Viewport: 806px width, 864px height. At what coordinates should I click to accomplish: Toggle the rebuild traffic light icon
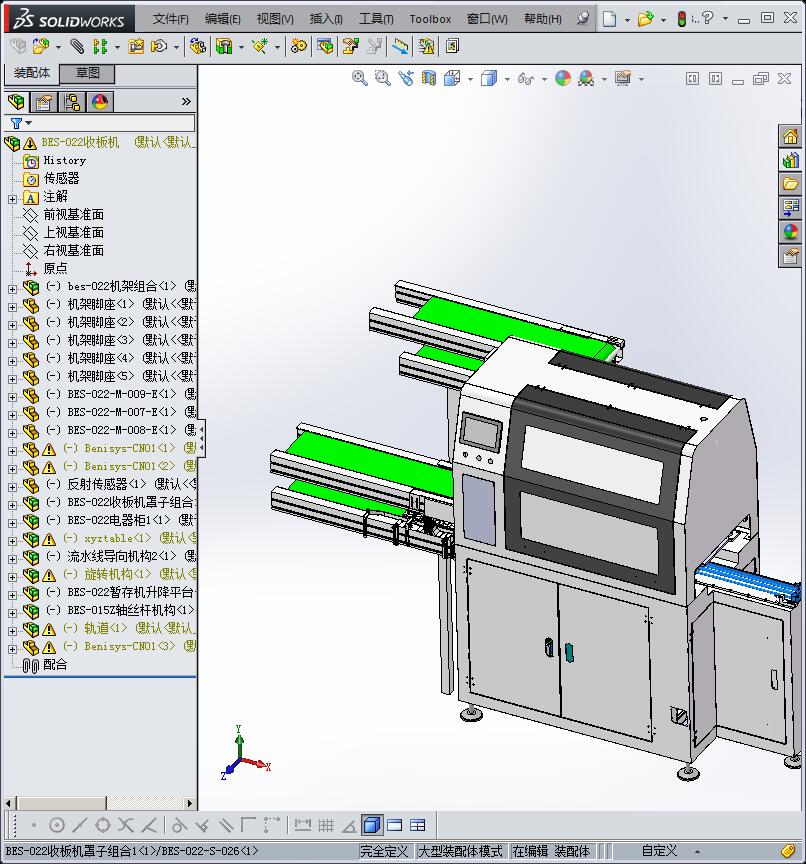click(x=682, y=18)
